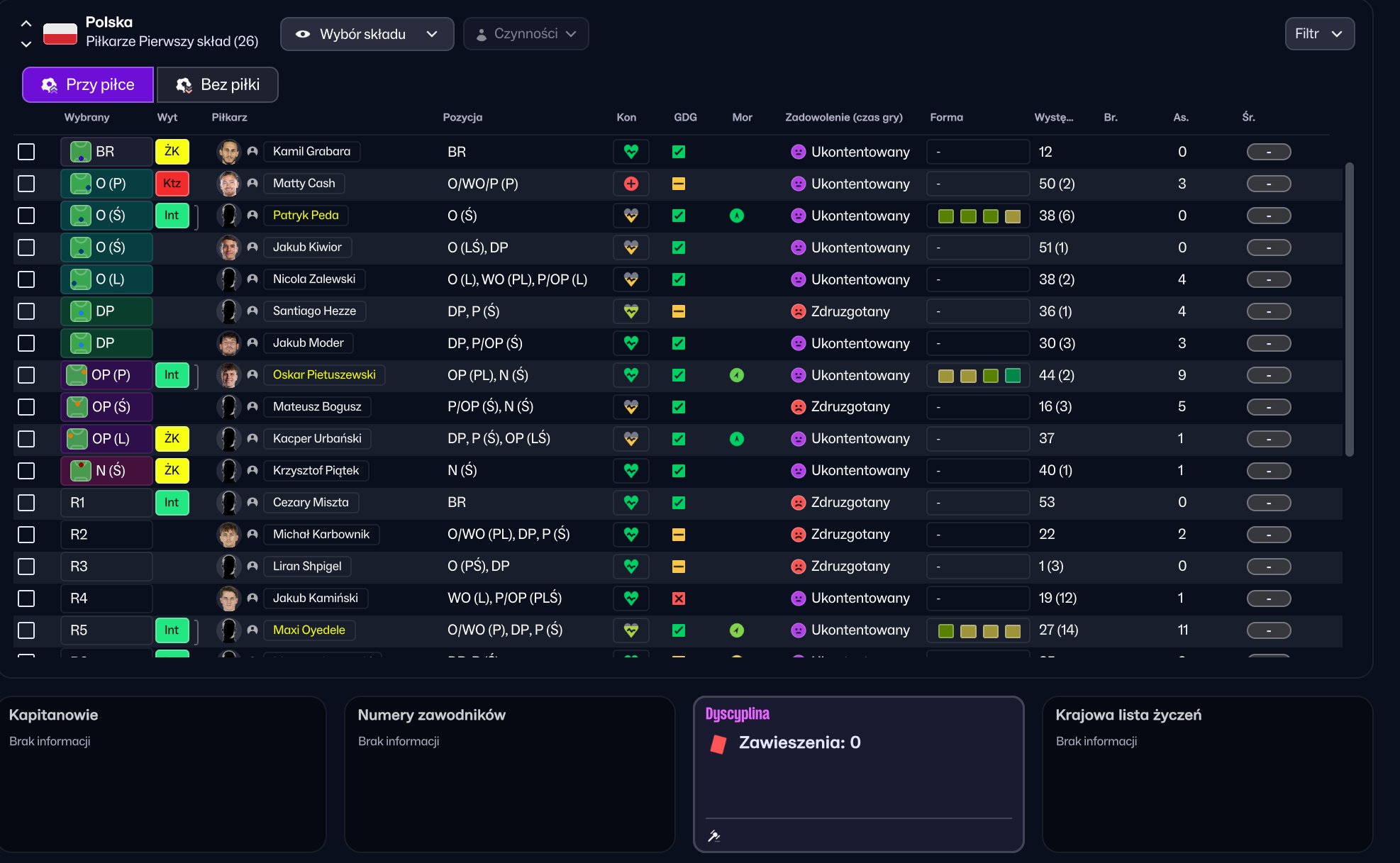Viewport: 1400px width, 863px height.
Task: Select the Przy piłce tab
Action: (x=88, y=85)
